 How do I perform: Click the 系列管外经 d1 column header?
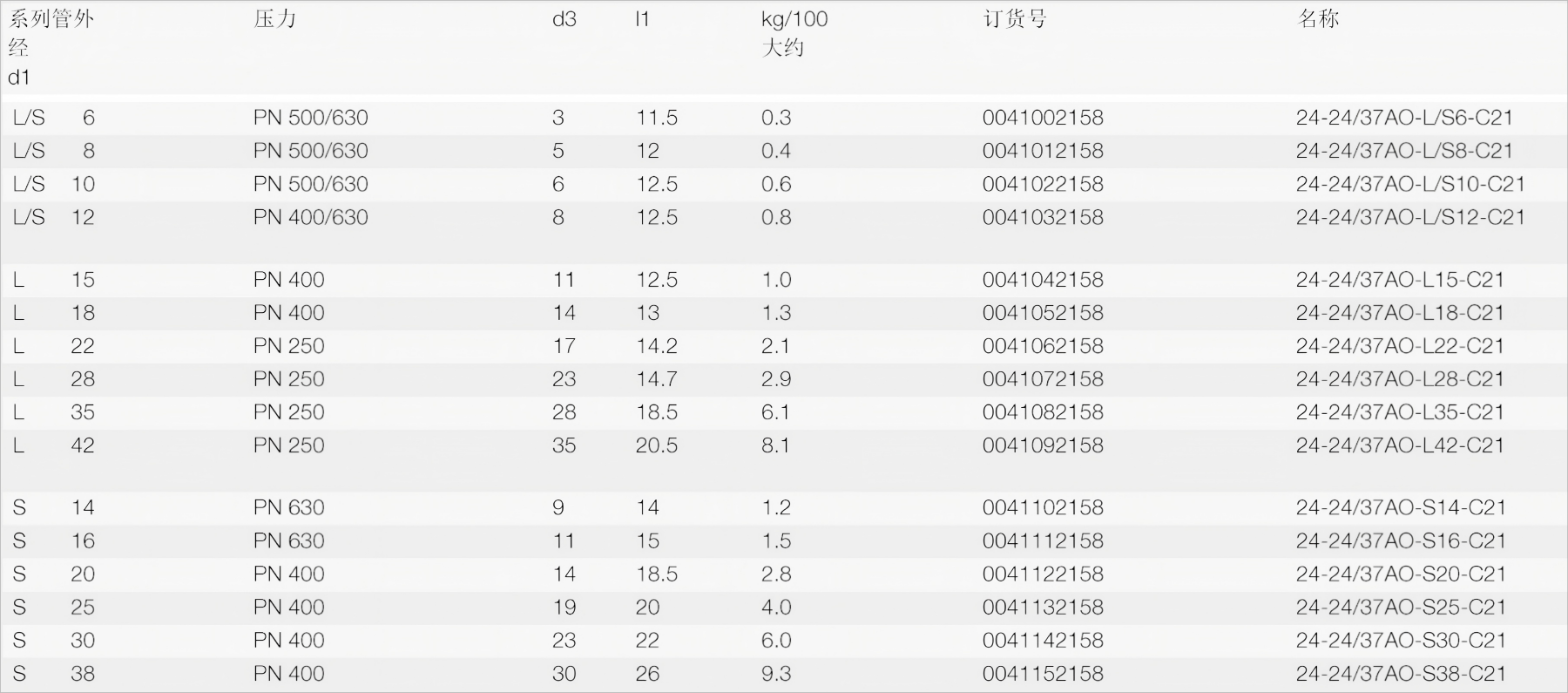51,48
